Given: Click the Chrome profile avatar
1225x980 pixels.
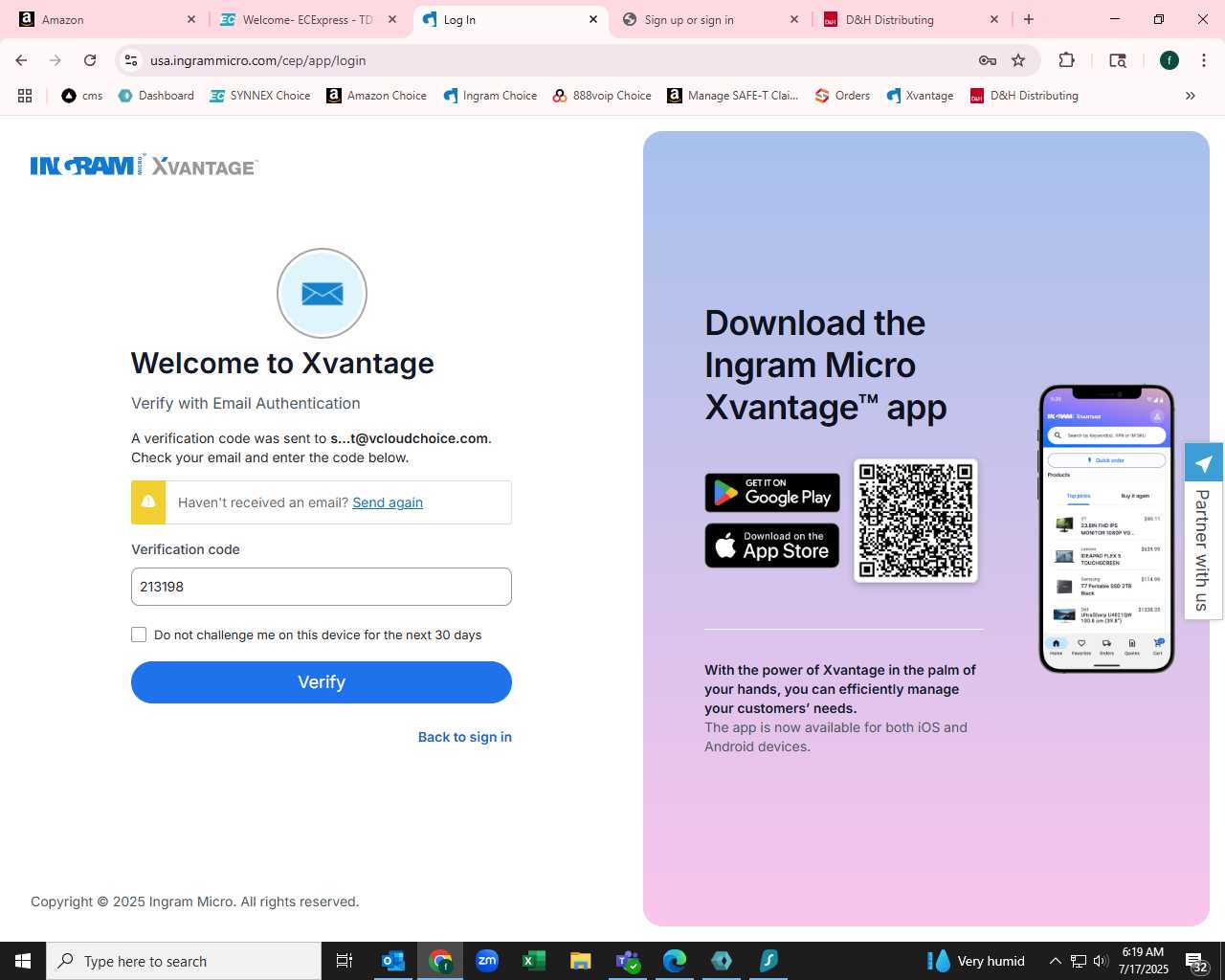Looking at the screenshot, I should [1169, 60].
